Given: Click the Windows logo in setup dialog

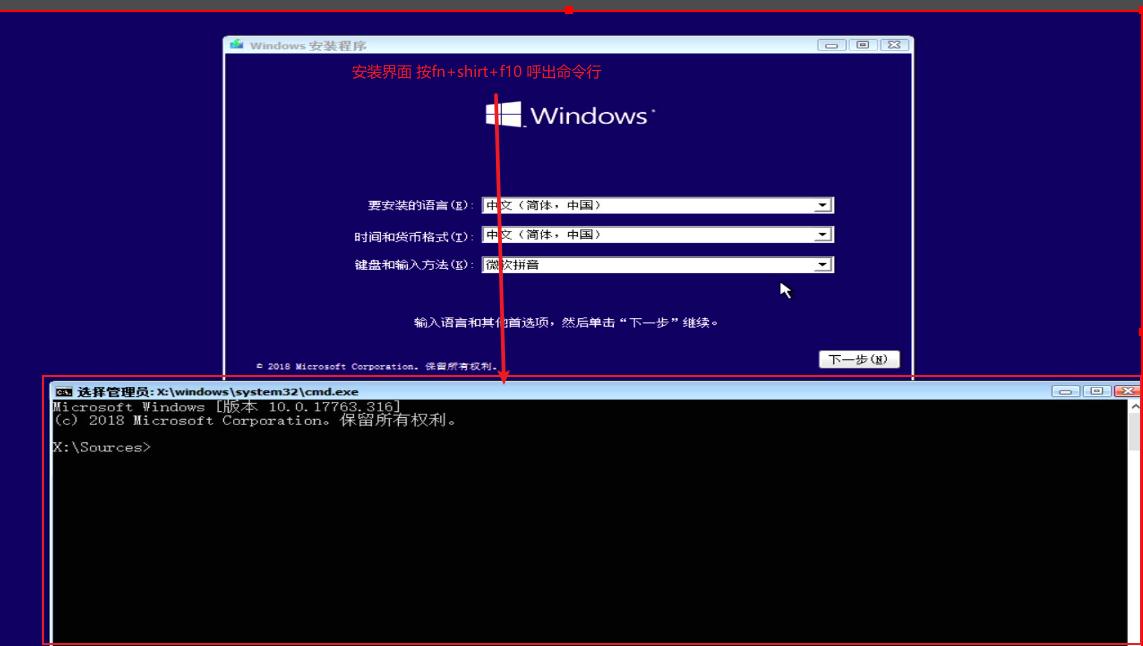Looking at the screenshot, I should coord(504,114).
